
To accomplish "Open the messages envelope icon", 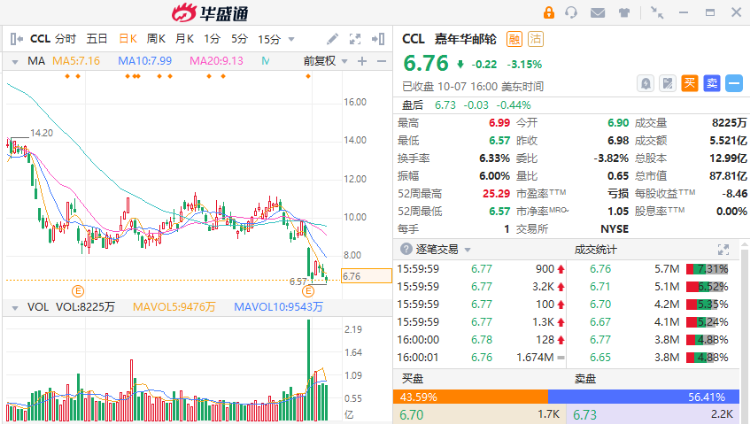I will tap(597, 13).
